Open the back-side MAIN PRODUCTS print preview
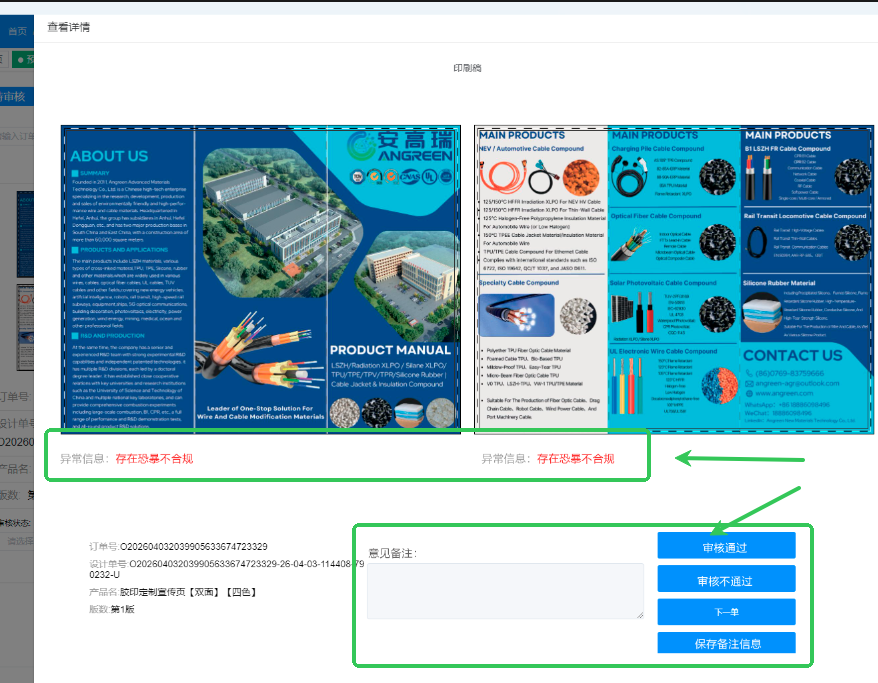 674,279
